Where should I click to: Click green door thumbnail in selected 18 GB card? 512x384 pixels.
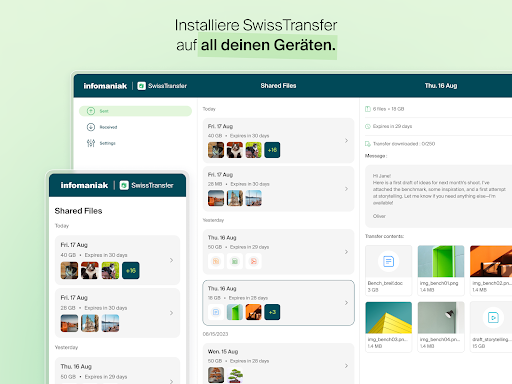235,312
